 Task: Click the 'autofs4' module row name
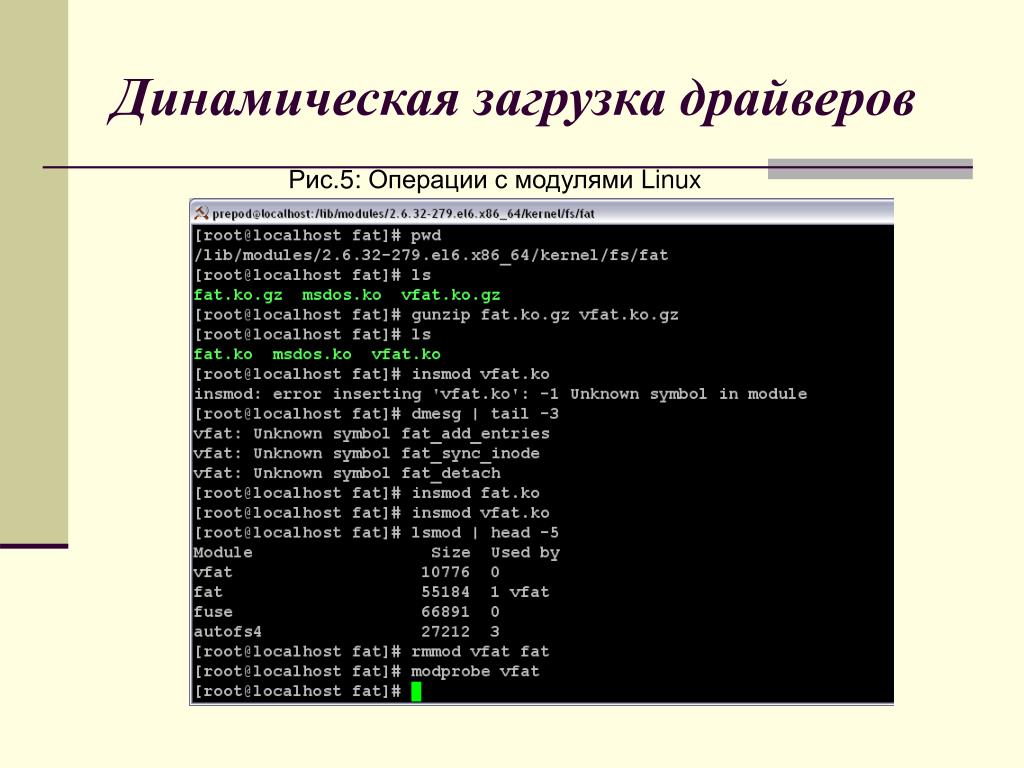tap(228, 632)
